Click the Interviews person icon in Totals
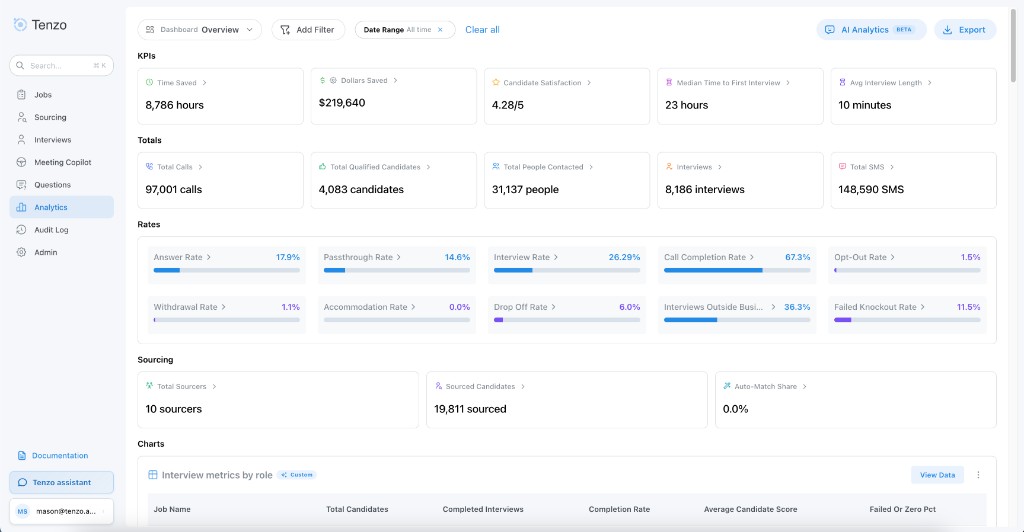 (669, 166)
